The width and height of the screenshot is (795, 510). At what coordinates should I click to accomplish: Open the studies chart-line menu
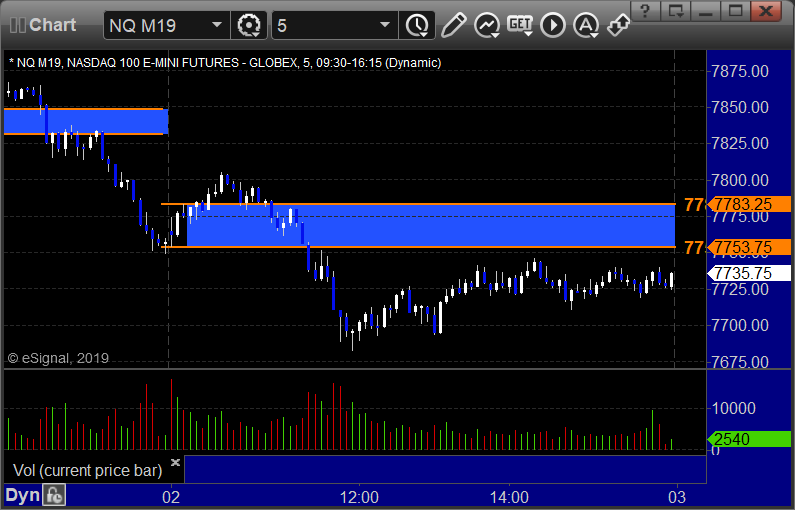487,25
